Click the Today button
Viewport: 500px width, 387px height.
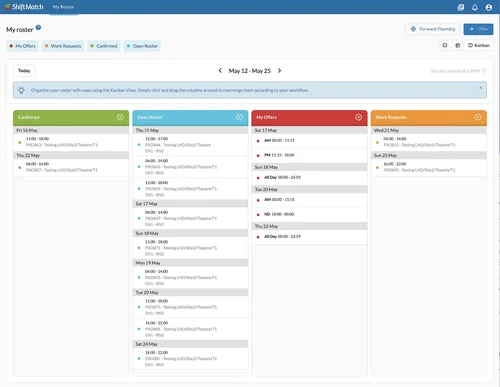coord(24,71)
